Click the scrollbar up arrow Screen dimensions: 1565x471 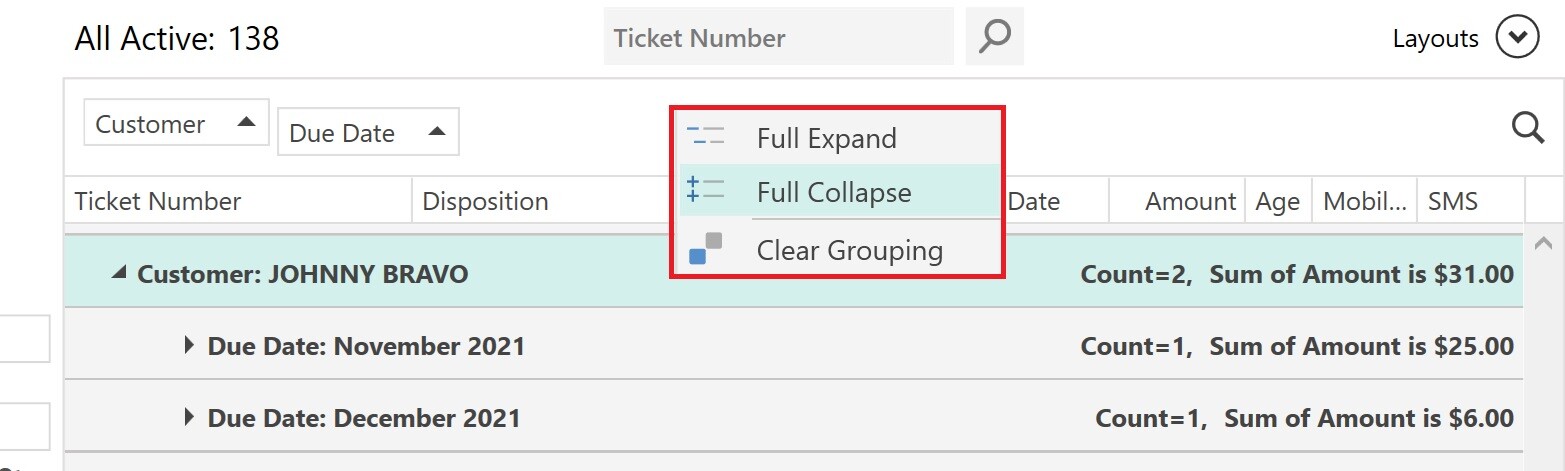[1543, 243]
